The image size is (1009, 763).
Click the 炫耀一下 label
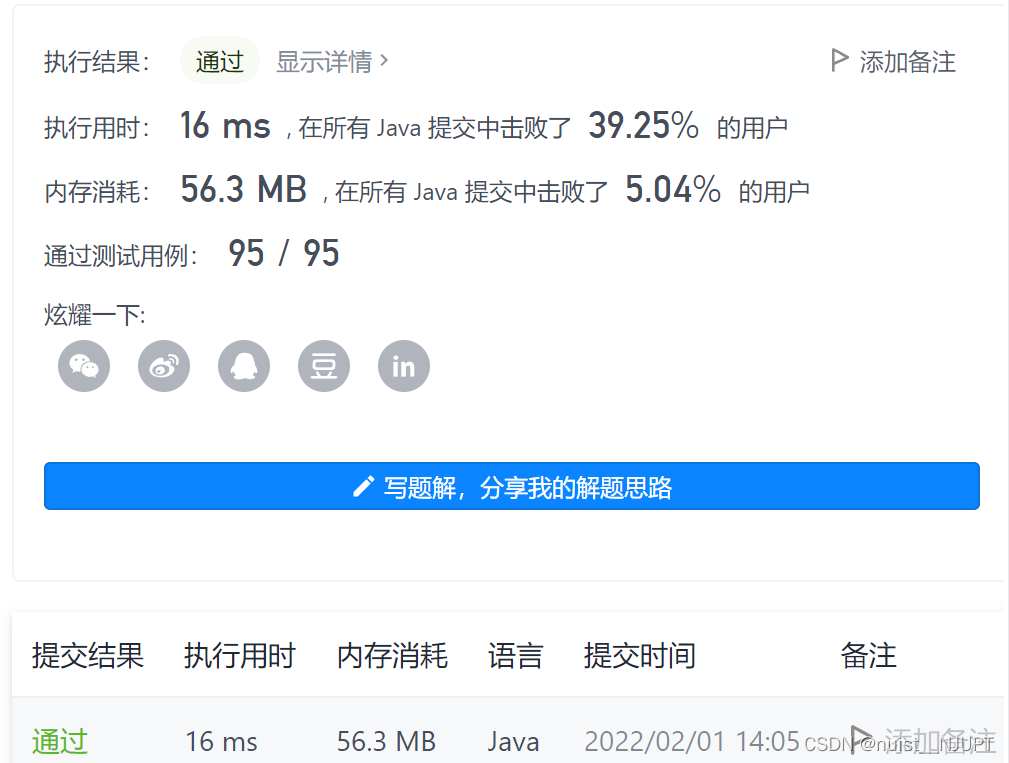(x=95, y=315)
